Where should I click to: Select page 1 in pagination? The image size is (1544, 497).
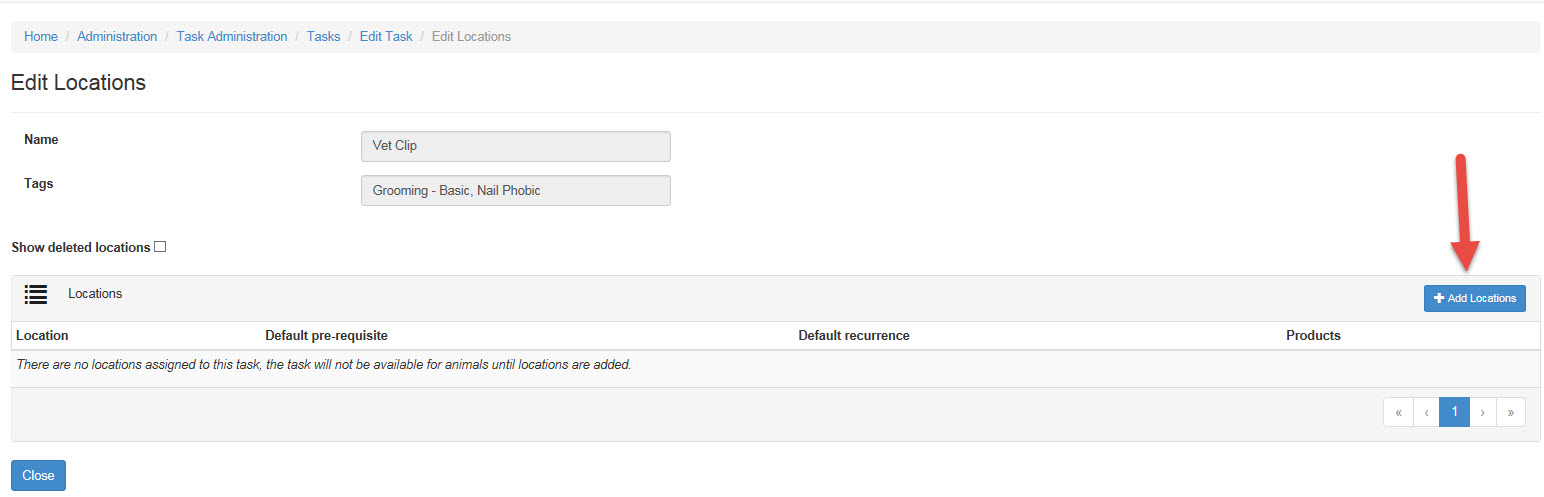[1454, 412]
